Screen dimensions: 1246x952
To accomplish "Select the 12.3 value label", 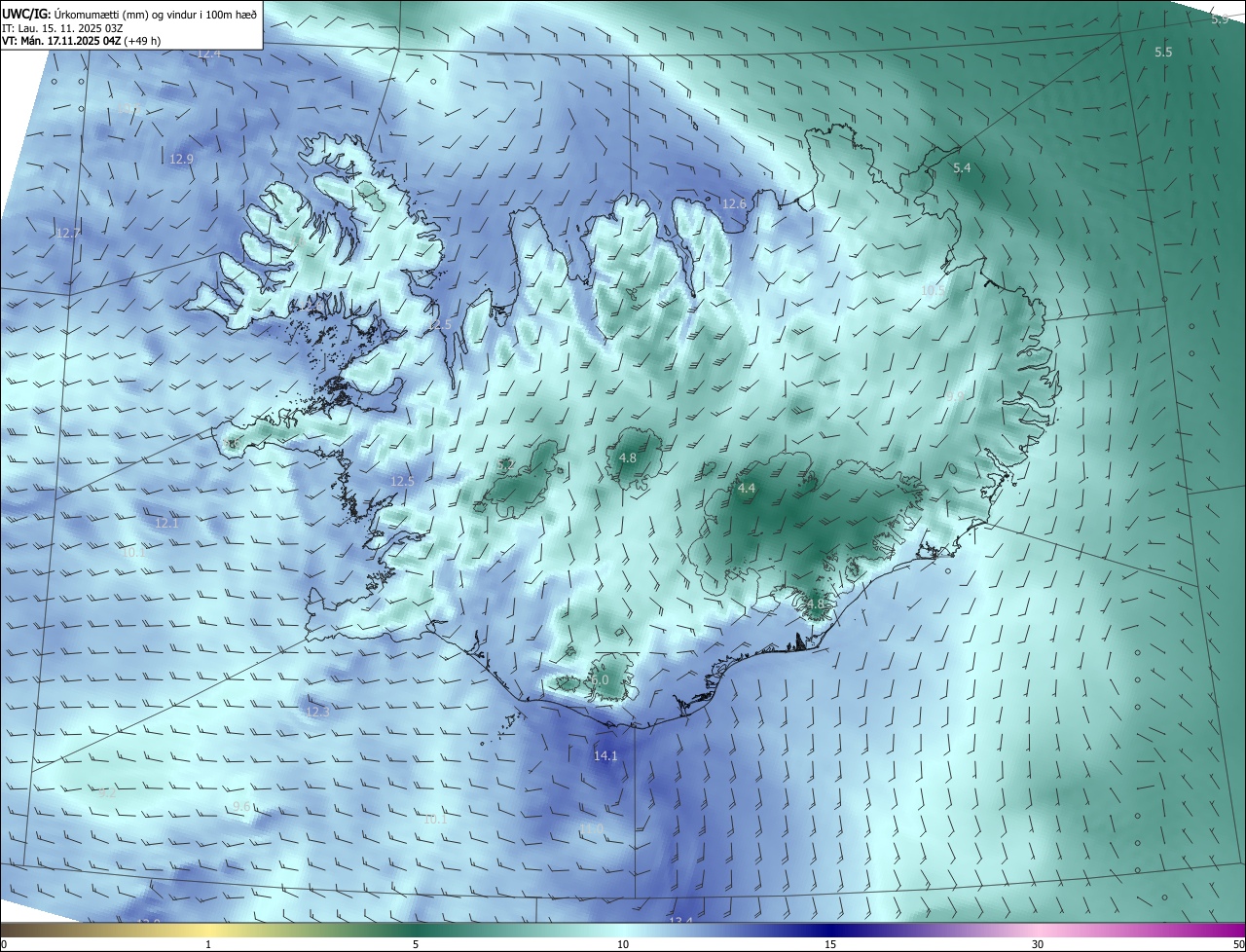I will click(x=318, y=713).
